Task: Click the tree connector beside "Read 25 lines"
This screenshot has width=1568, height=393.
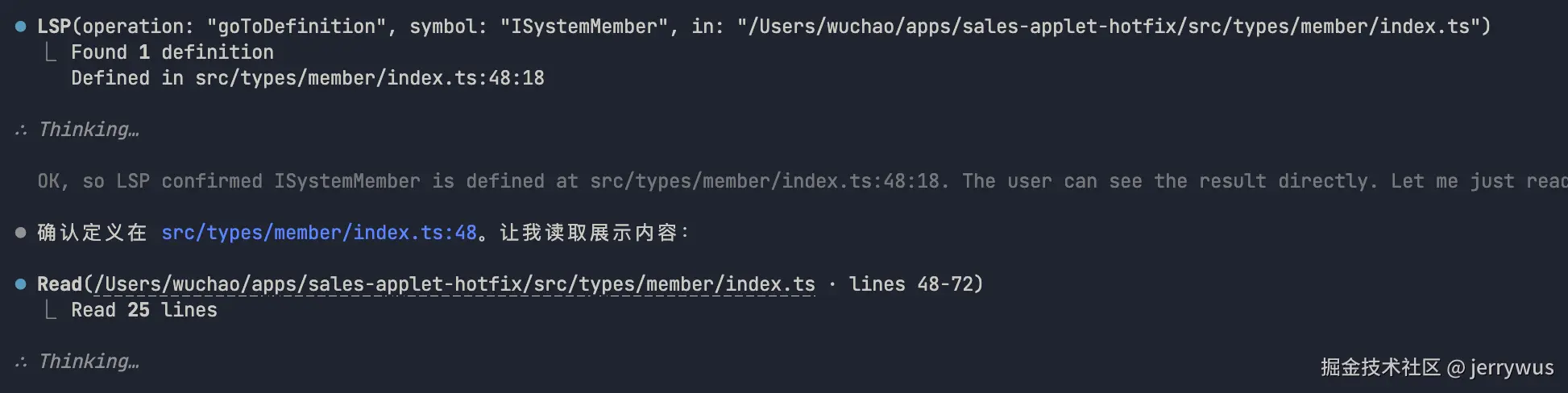Action: click(51, 311)
